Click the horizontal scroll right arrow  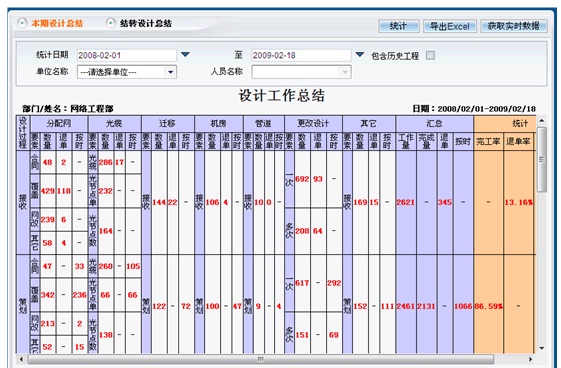click(x=530, y=359)
